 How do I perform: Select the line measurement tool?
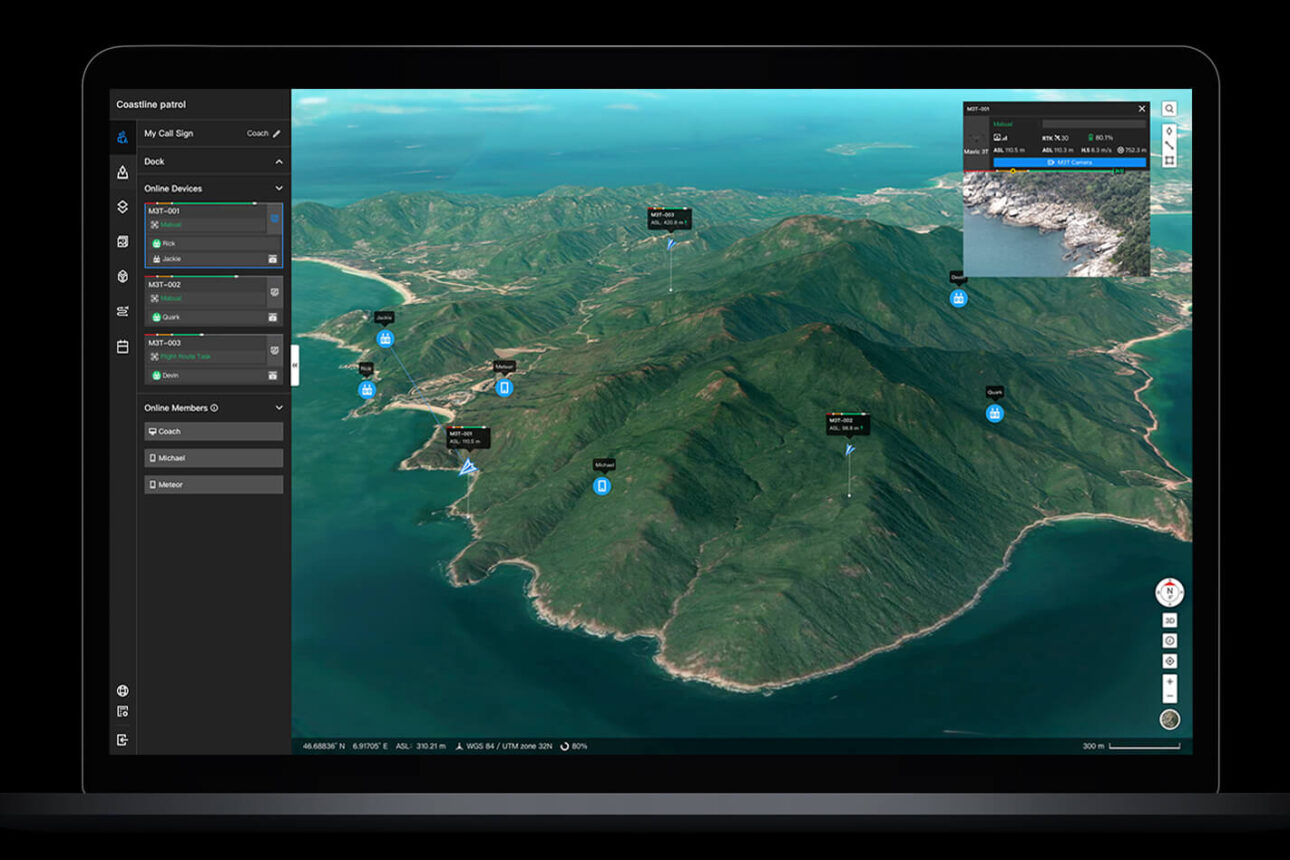coord(1169,144)
